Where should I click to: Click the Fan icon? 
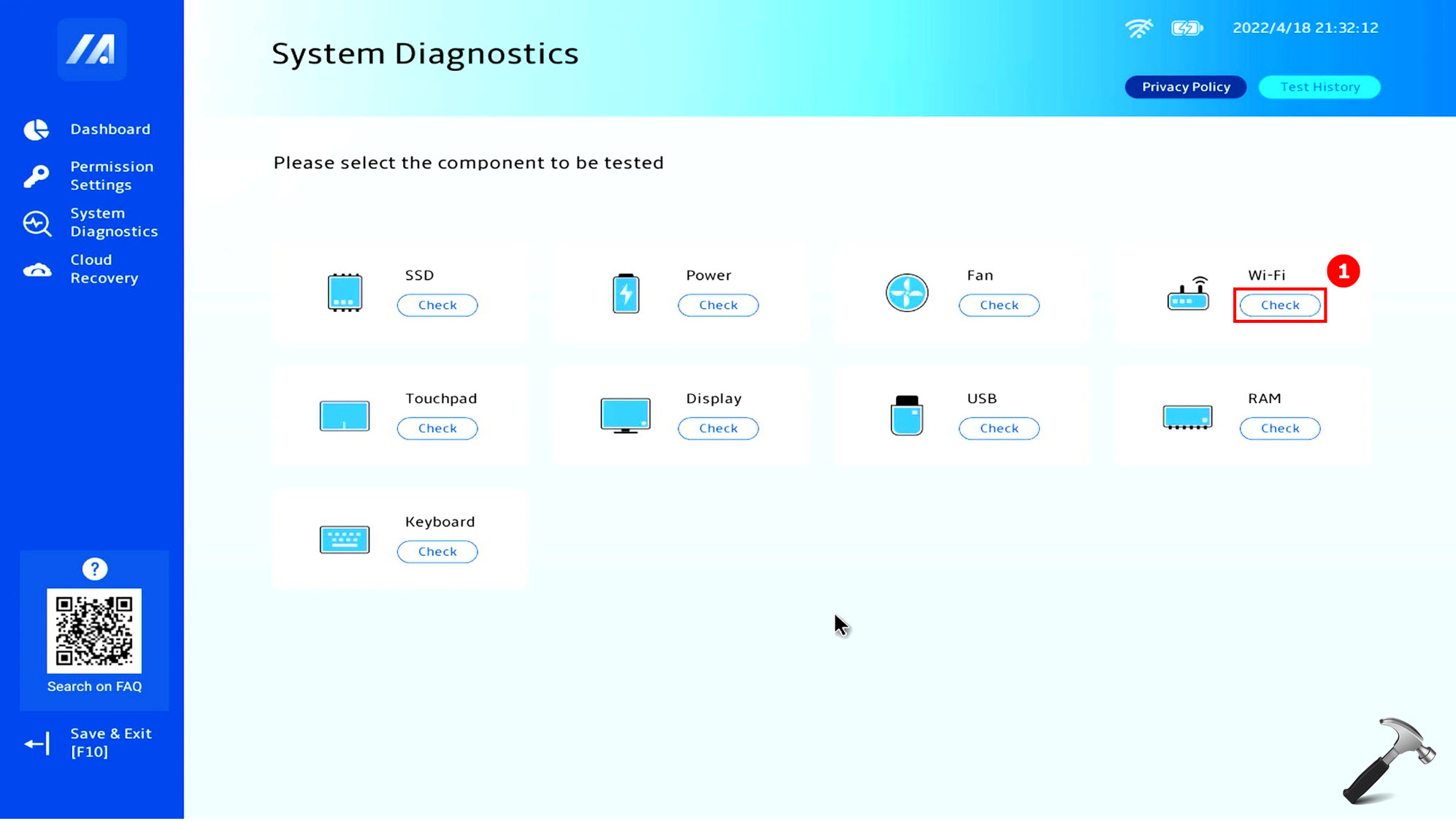(907, 293)
